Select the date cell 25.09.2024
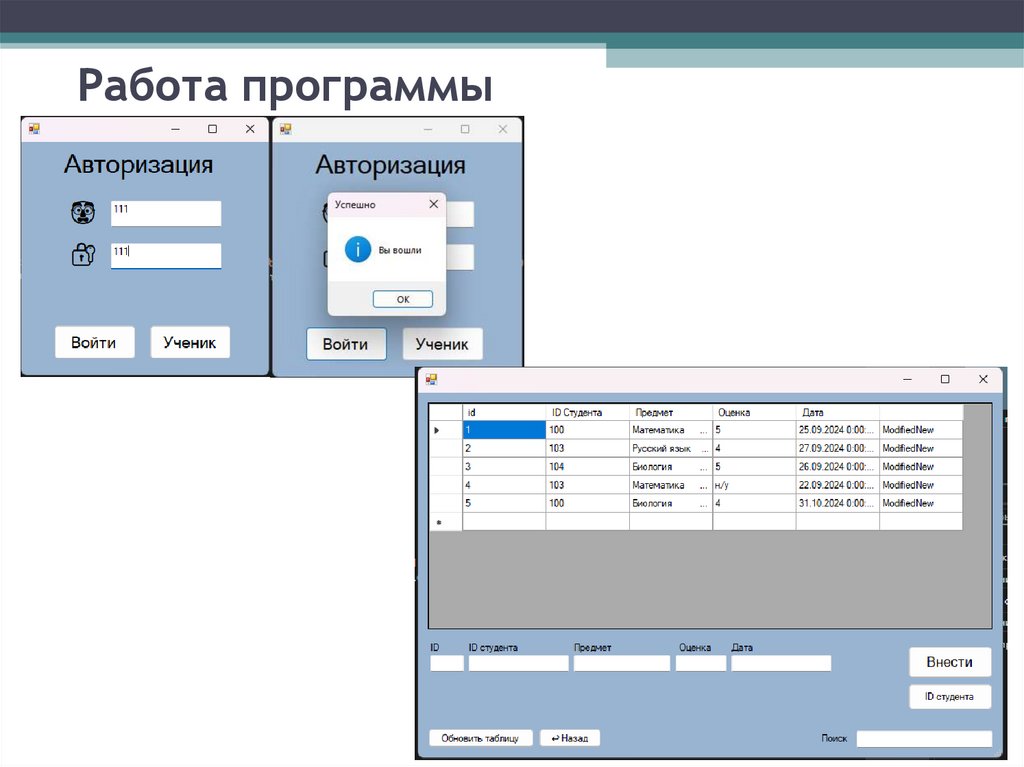This screenshot has width=1024, height=767. click(x=838, y=430)
